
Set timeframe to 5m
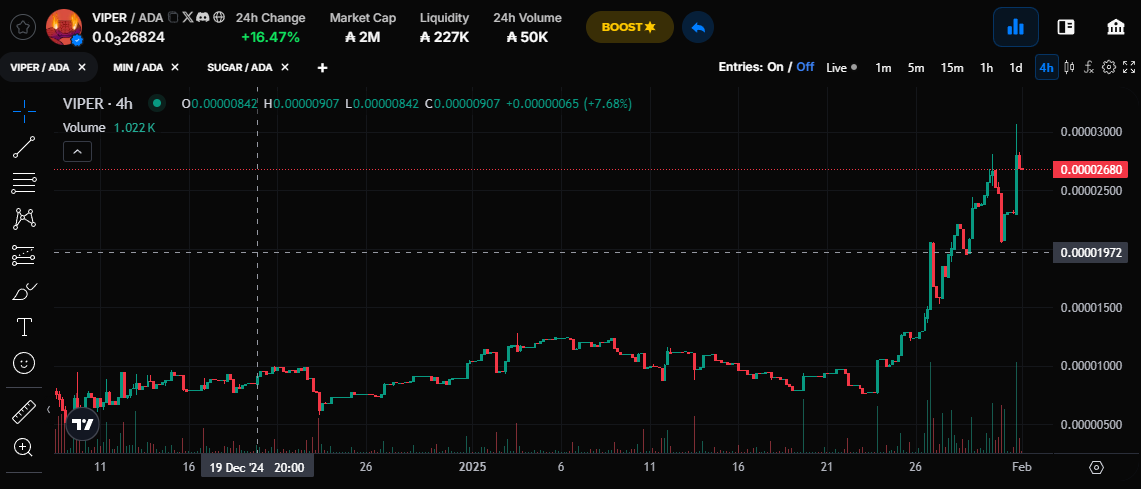pos(915,68)
